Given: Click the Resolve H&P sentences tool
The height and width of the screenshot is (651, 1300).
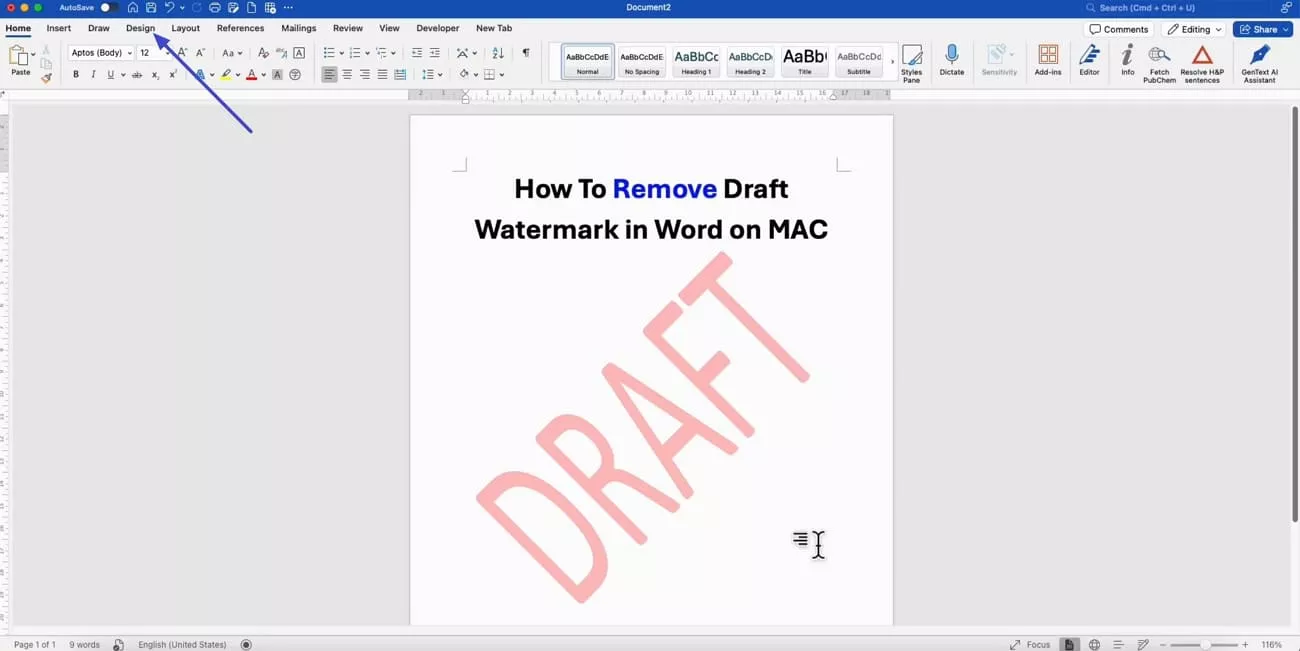Looking at the screenshot, I should [1202, 62].
